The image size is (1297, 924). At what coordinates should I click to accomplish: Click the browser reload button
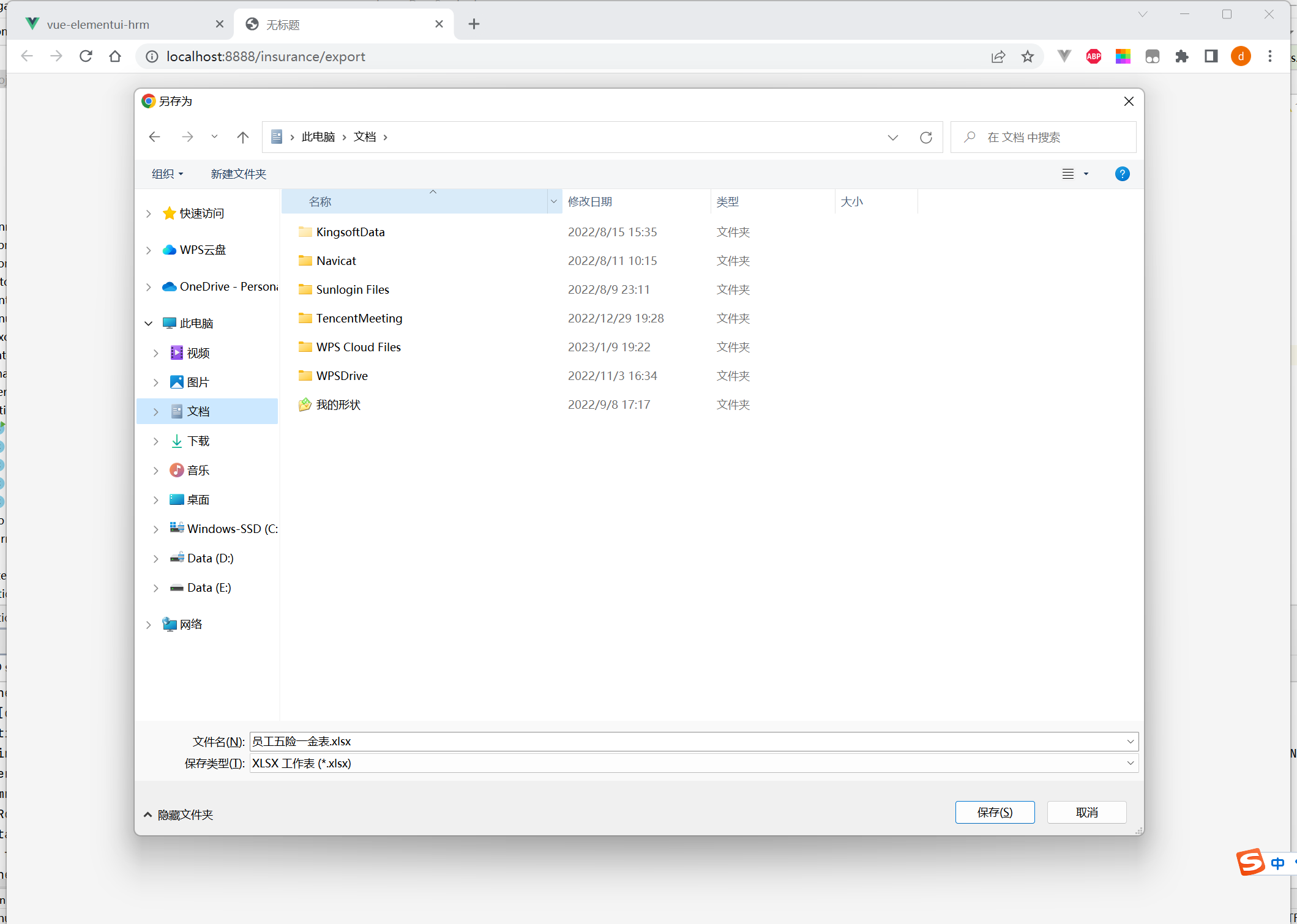click(86, 56)
